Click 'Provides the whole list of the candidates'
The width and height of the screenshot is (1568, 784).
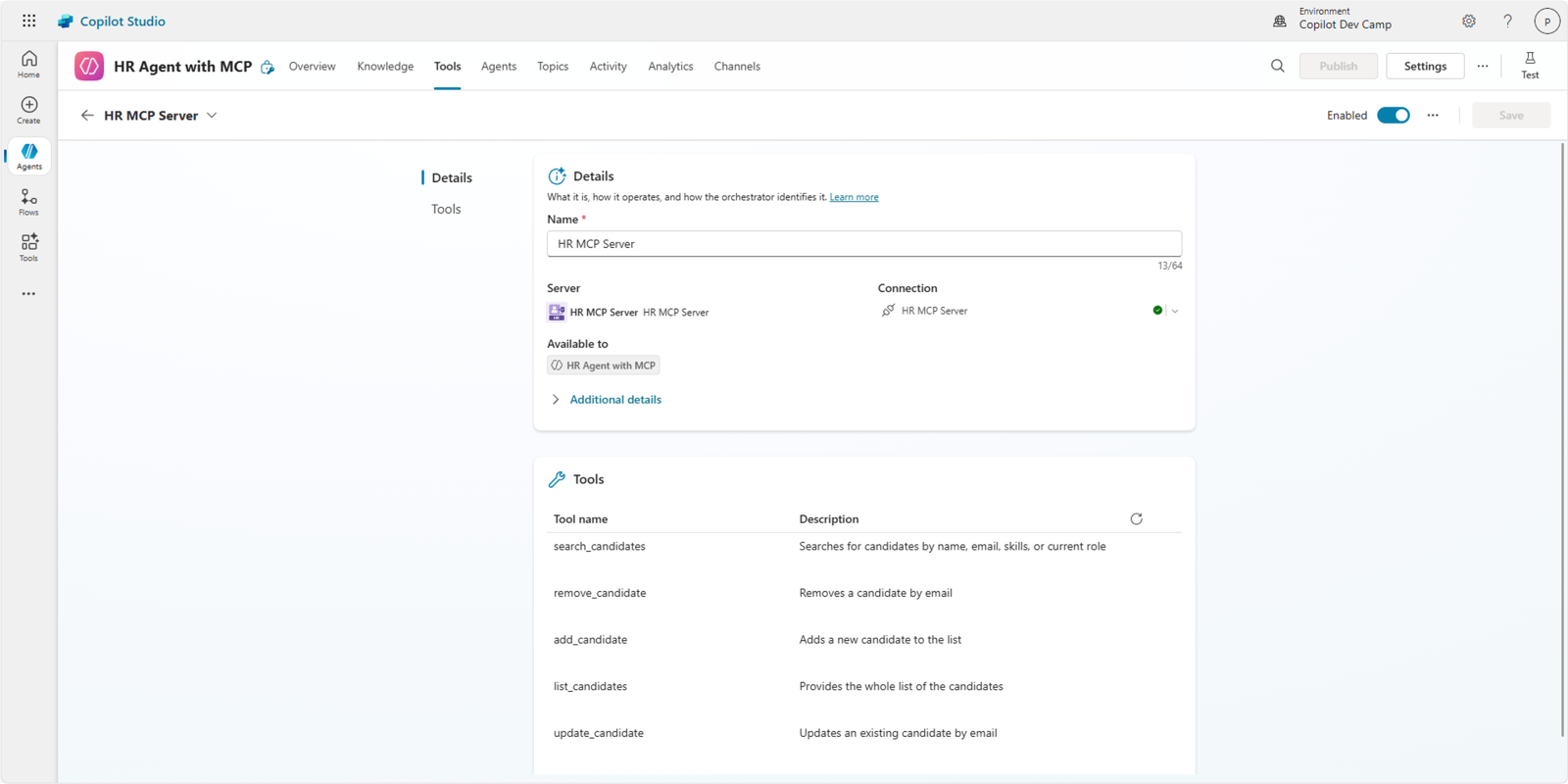(901, 687)
